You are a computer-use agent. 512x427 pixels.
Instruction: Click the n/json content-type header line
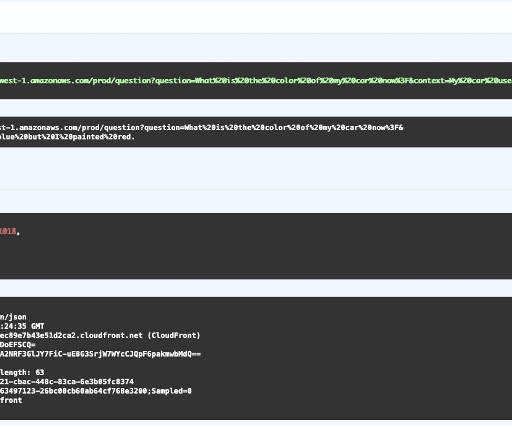[13, 317]
